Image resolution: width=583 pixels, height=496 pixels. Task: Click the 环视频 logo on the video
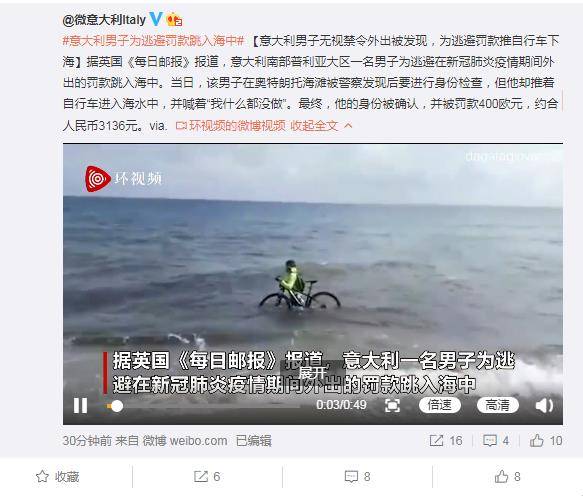[123, 179]
